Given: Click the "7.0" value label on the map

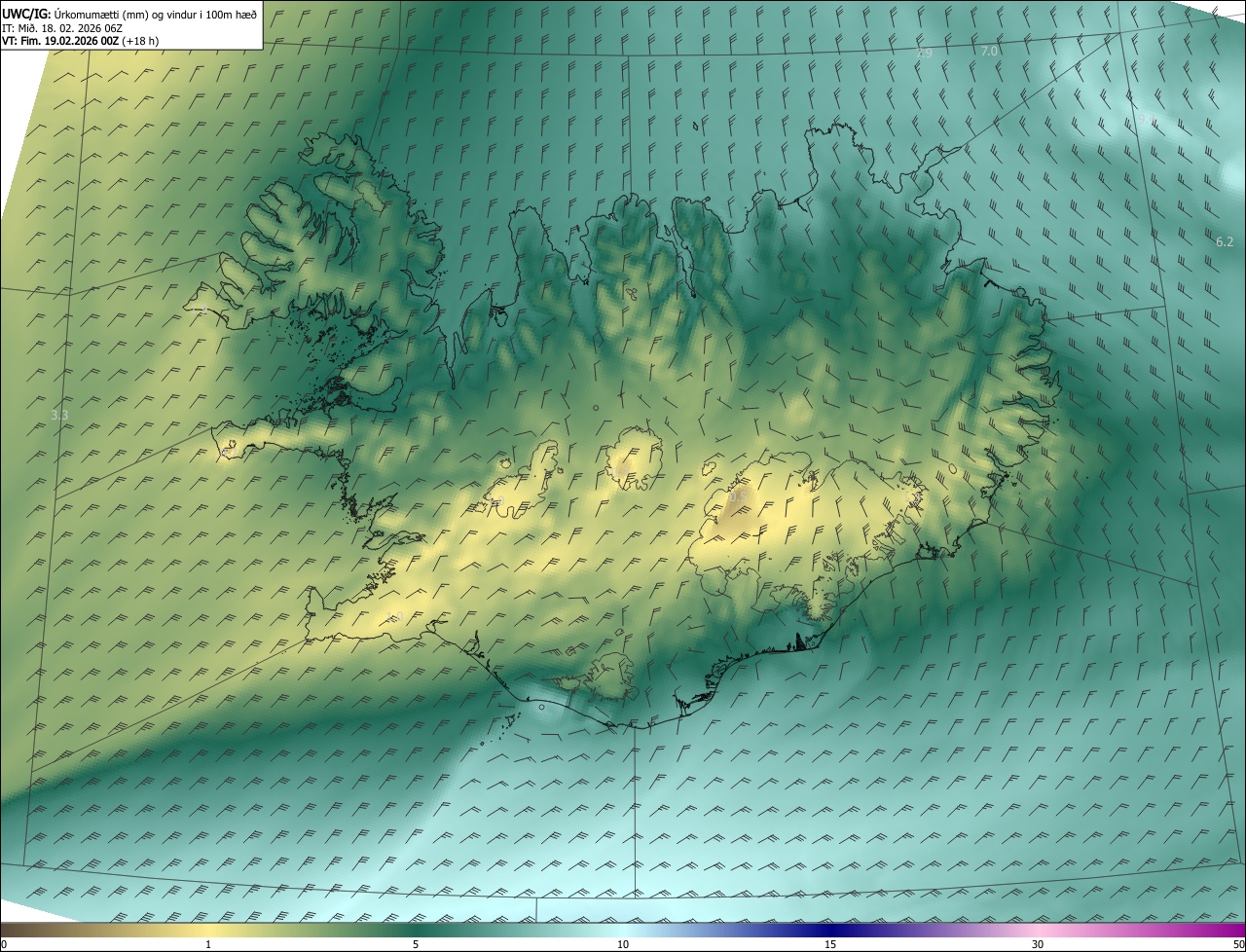Looking at the screenshot, I should click(x=989, y=51).
